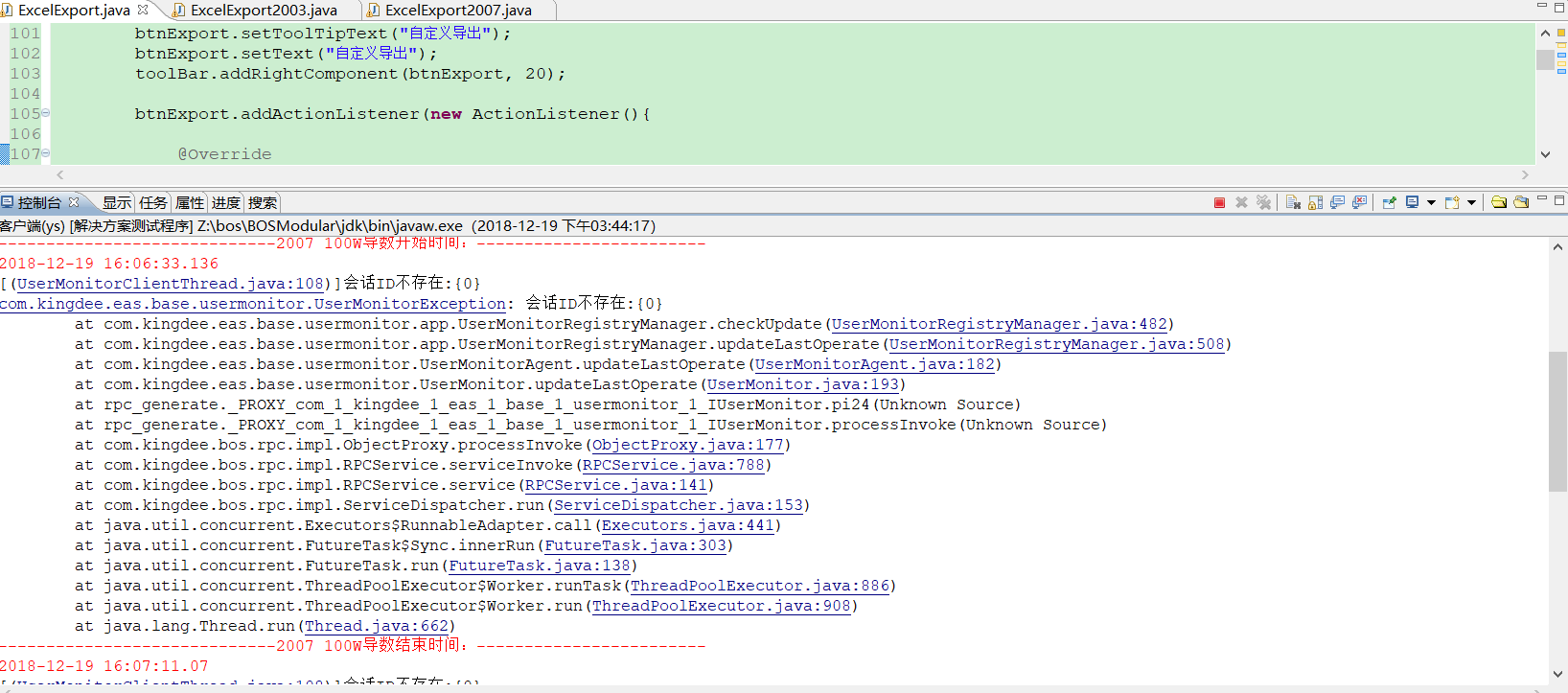Open UserMonitorAgent.java:182 link
This screenshot has width=1568, height=693.
pos(875,364)
